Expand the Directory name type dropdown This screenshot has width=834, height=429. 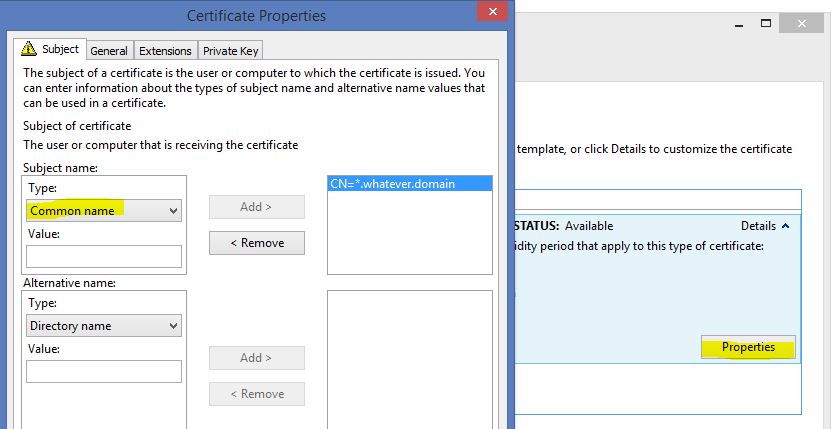click(x=103, y=326)
